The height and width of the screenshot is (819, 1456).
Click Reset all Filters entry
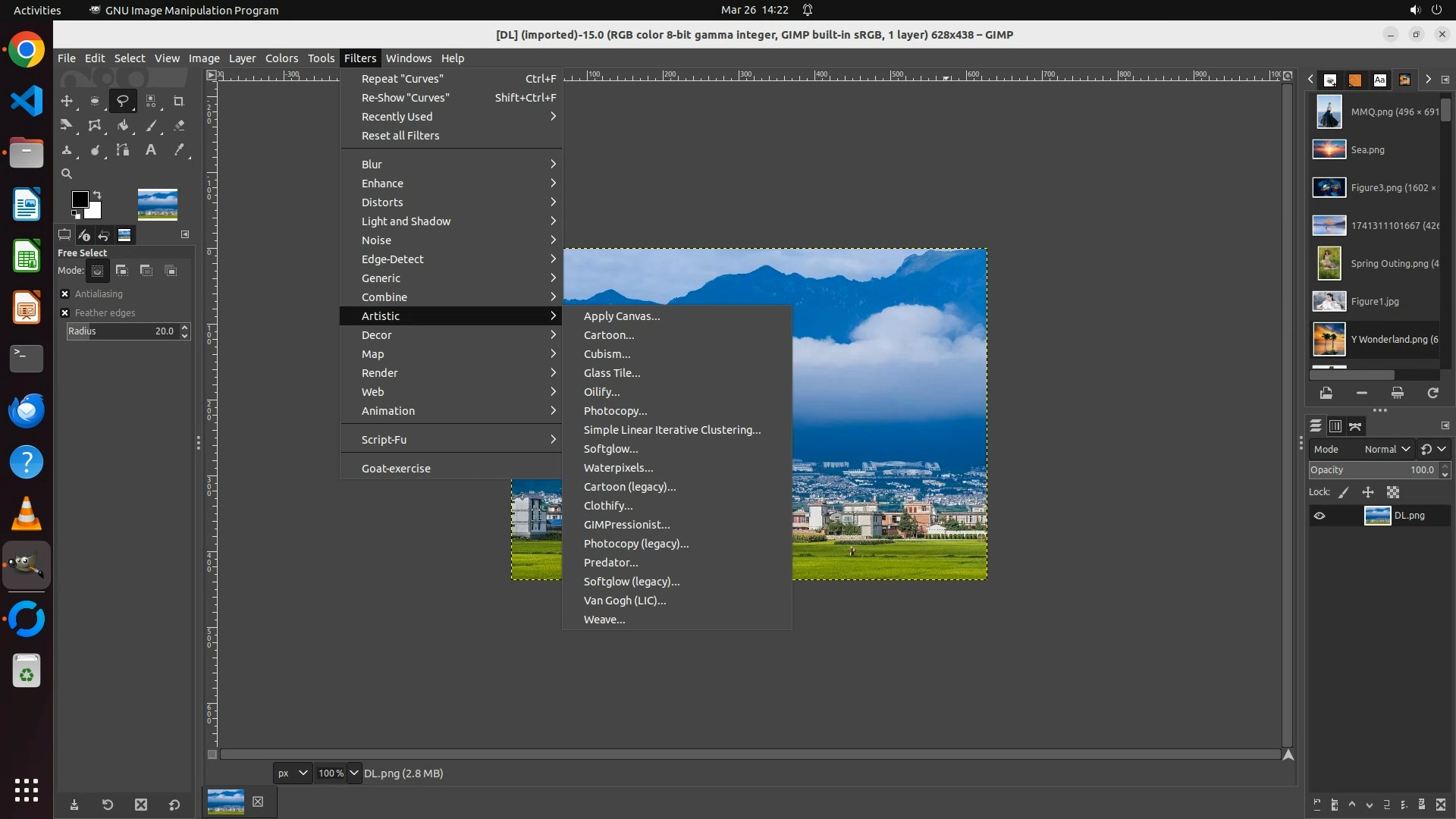click(x=400, y=136)
